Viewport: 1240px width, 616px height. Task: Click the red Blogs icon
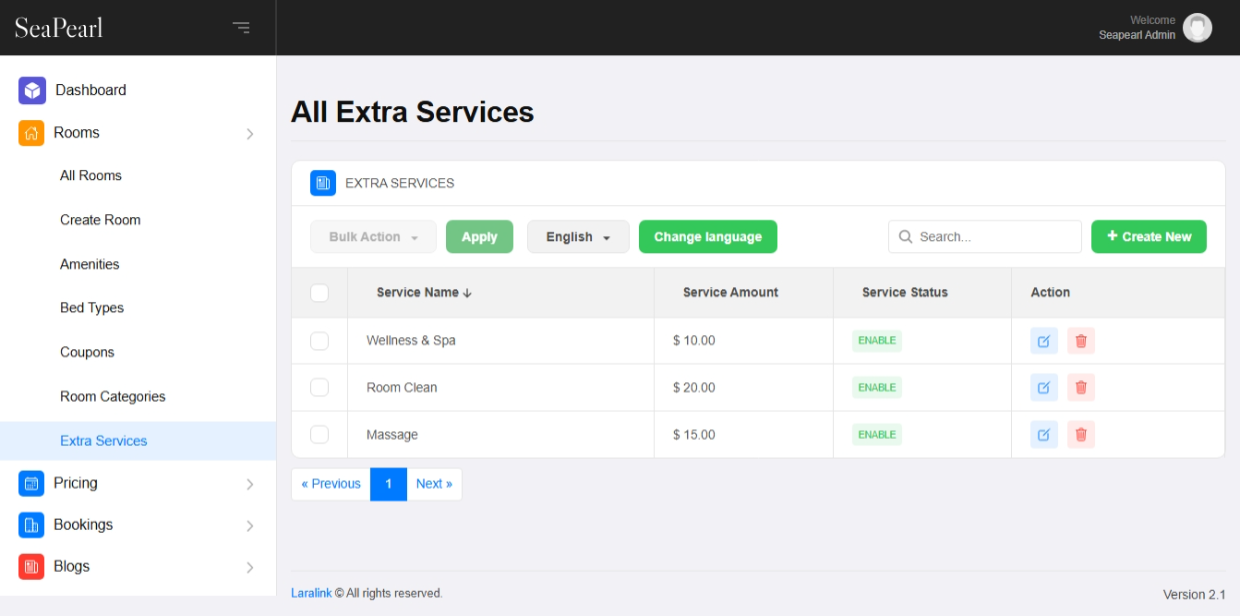(32, 567)
